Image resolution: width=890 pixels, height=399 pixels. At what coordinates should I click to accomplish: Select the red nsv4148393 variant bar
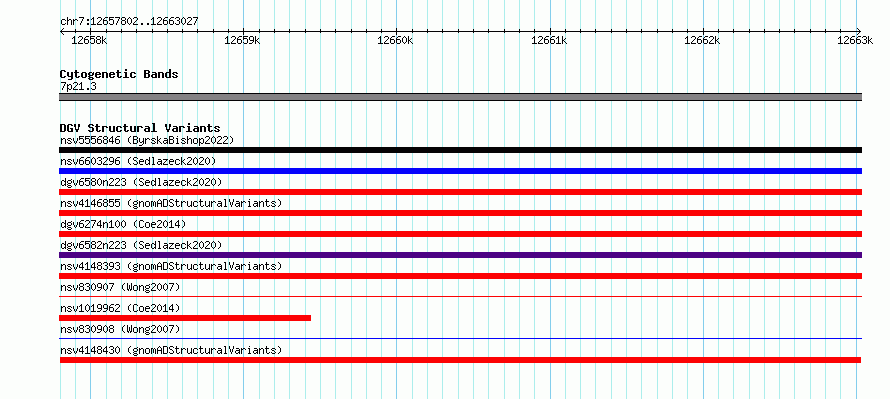[460, 276]
